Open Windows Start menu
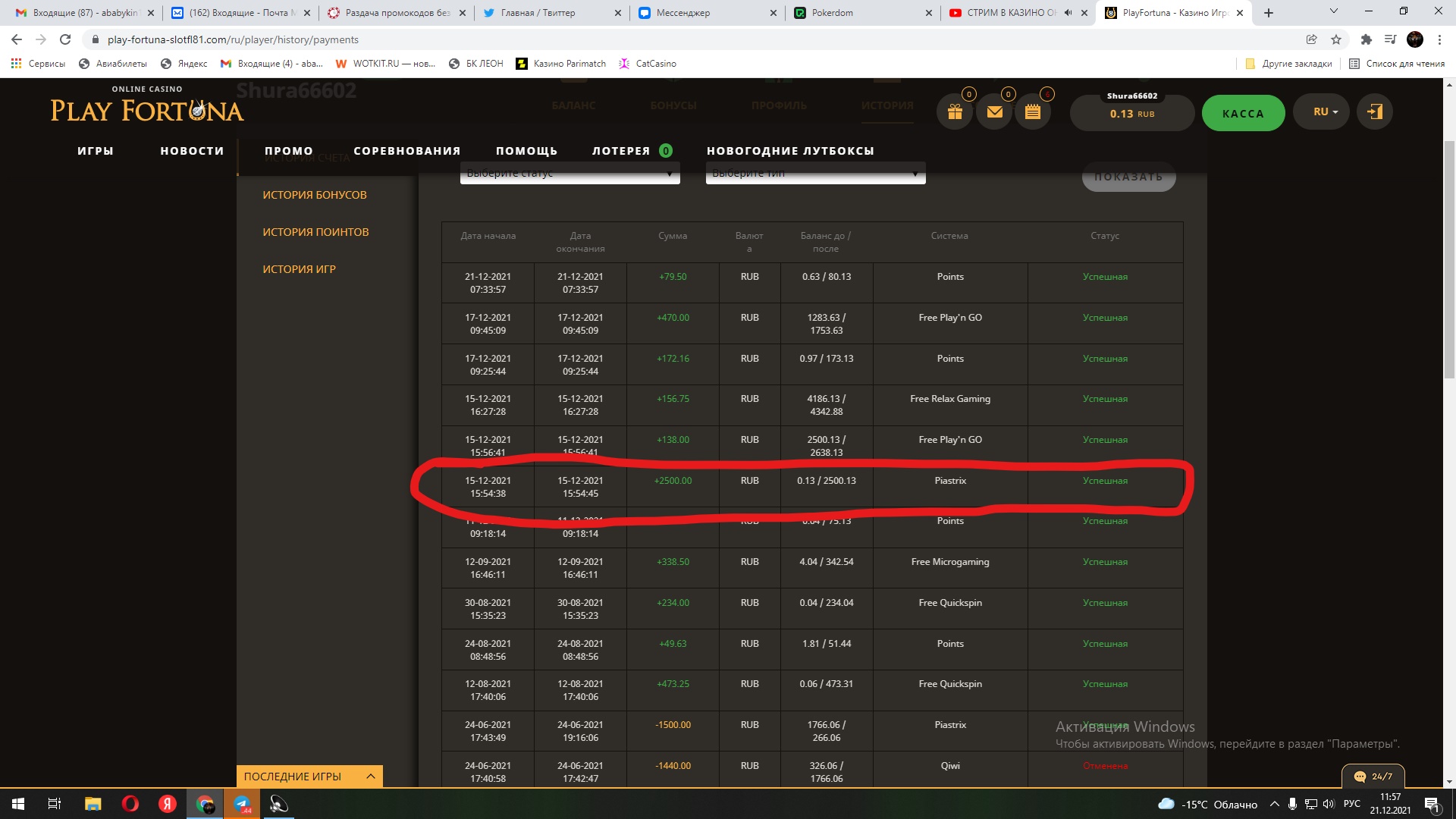Viewport: 1456px width, 819px height. (18, 804)
